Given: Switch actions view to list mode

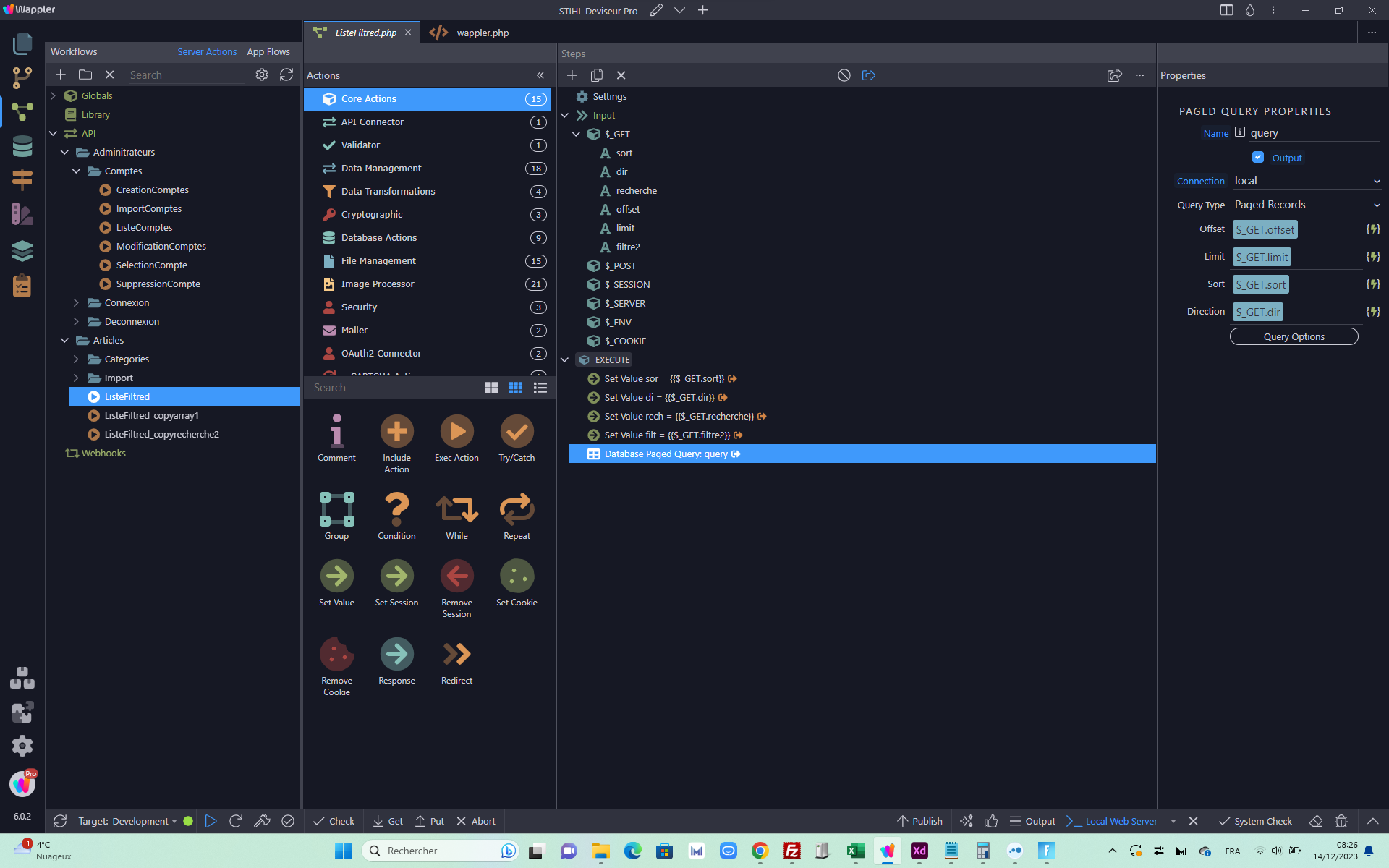Looking at the screenshot, I should coord(540,388).
